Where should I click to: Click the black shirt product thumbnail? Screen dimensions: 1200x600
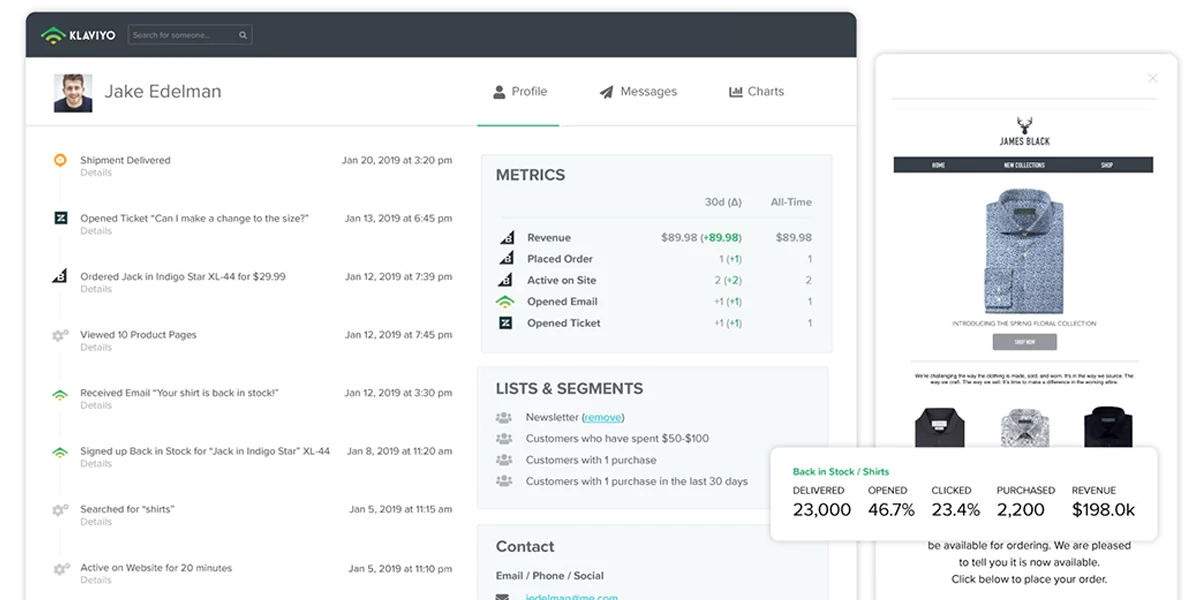tap(939, 427)
